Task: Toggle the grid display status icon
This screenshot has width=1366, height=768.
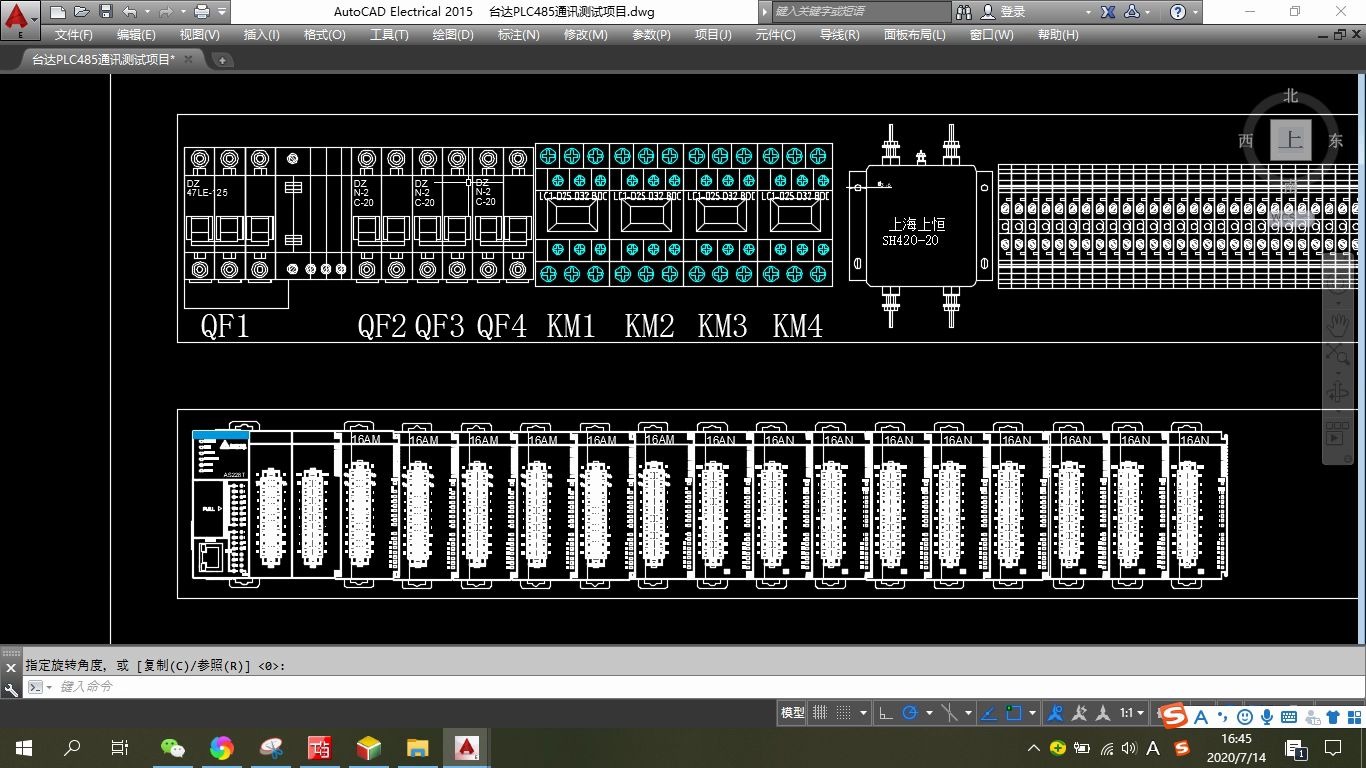Action: (x=820, y=713)
